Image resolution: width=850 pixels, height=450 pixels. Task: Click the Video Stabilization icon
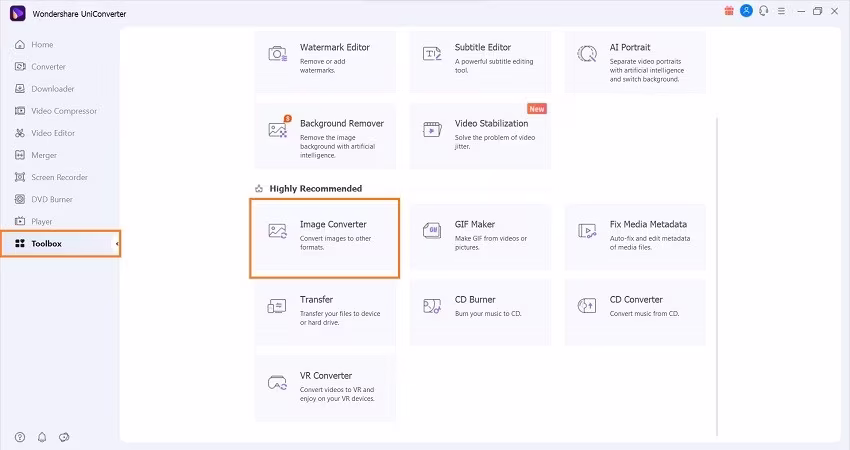[432, 129]
